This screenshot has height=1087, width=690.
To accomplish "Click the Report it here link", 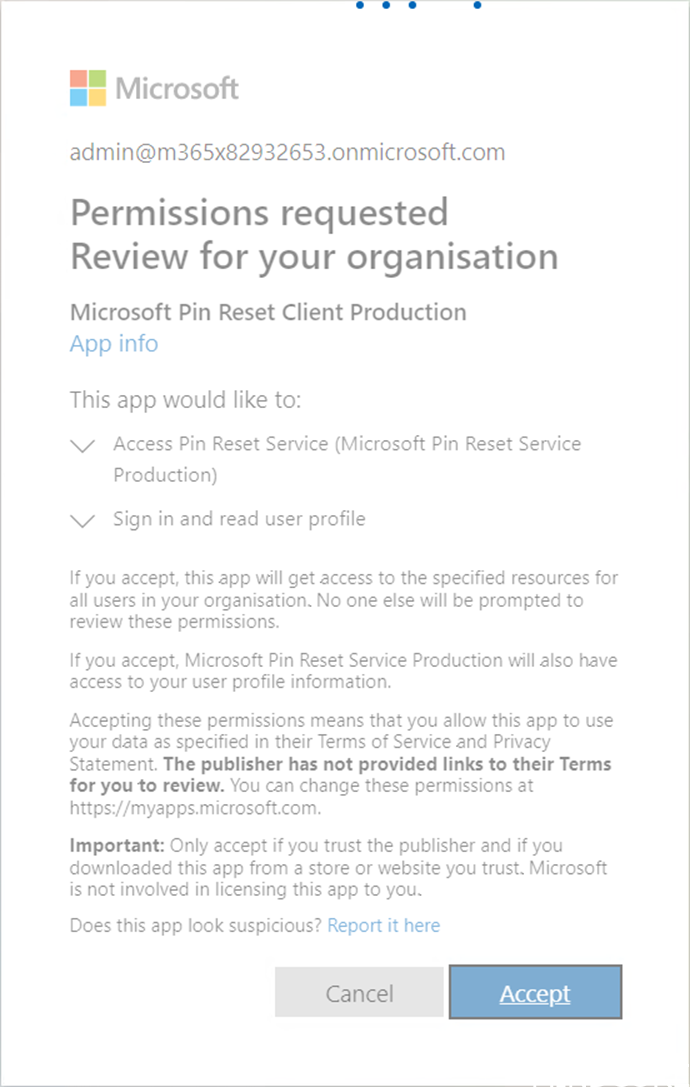I will point(384,925).
